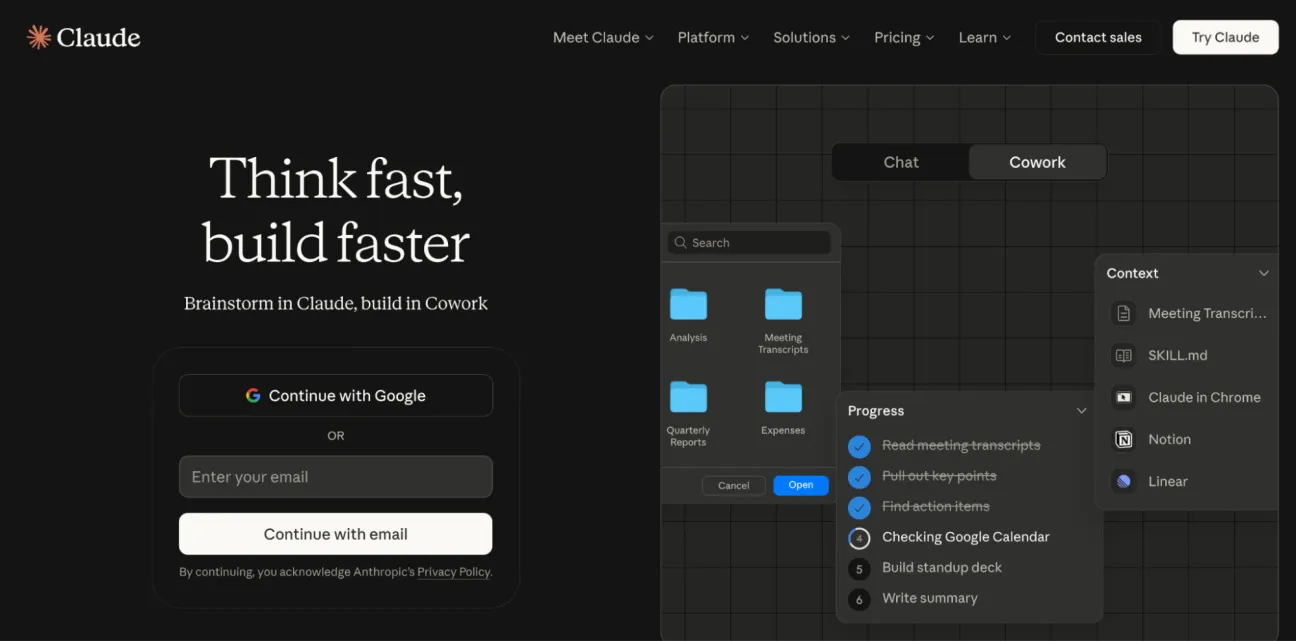Expand the Meet Claude dropdown menu
This screenshot has width=1296, height=641.
click(603, 38)
